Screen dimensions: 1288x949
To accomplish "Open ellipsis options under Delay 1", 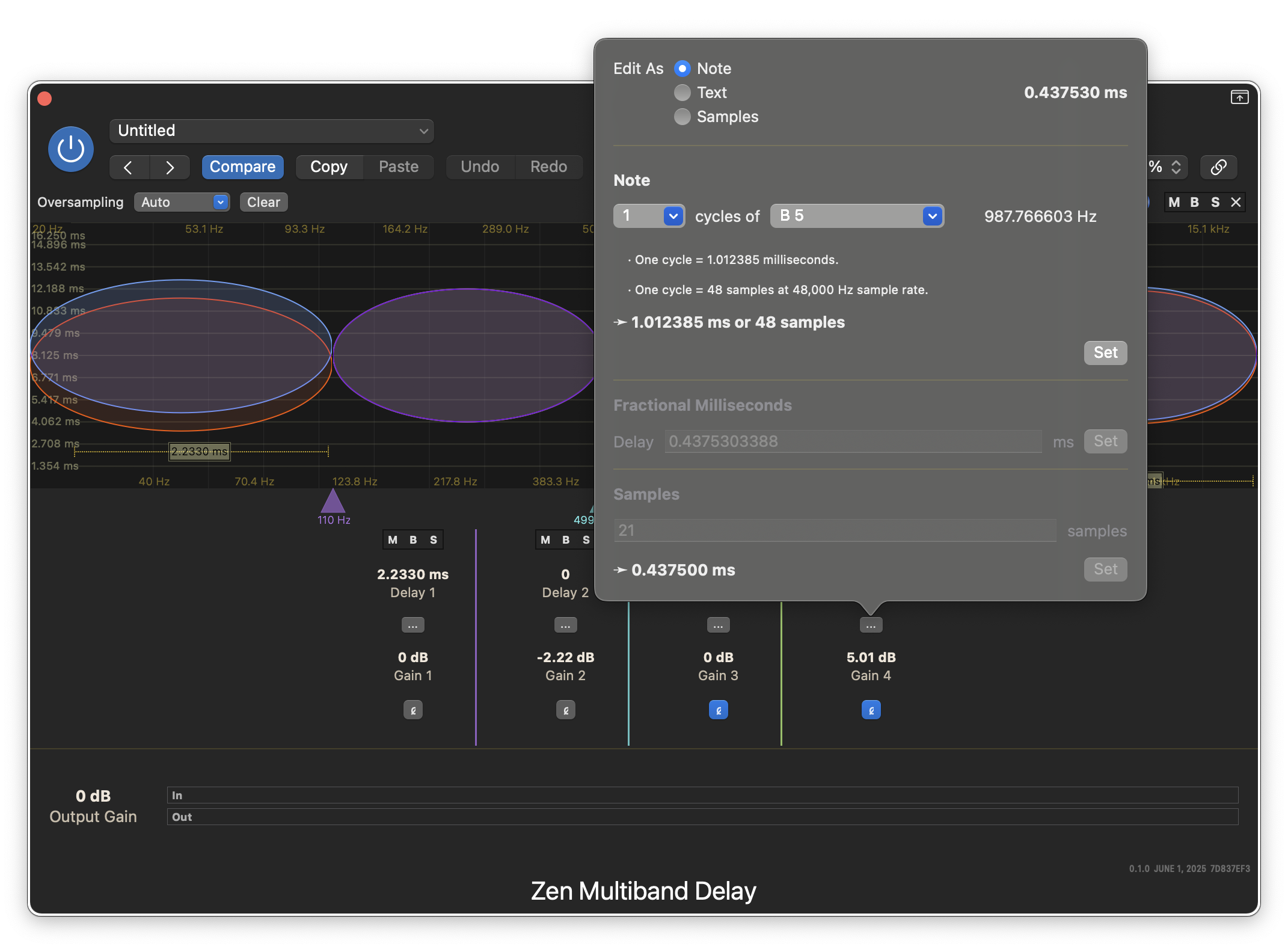I will (412, 625).
